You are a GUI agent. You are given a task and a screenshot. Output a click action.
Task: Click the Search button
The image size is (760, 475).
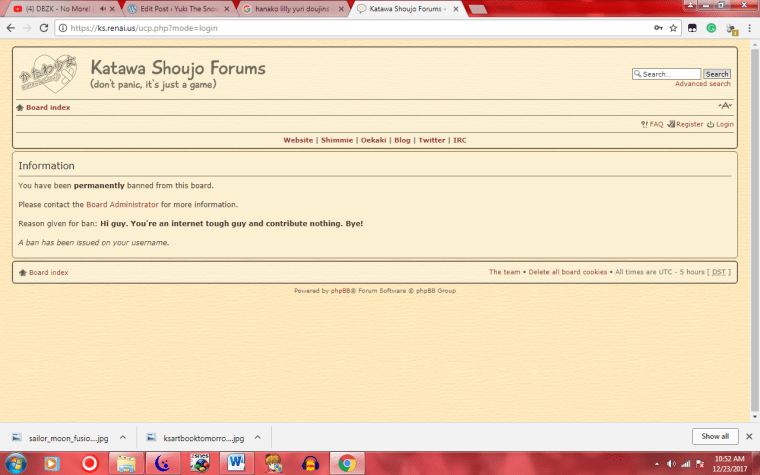click(x=717, y=74)
